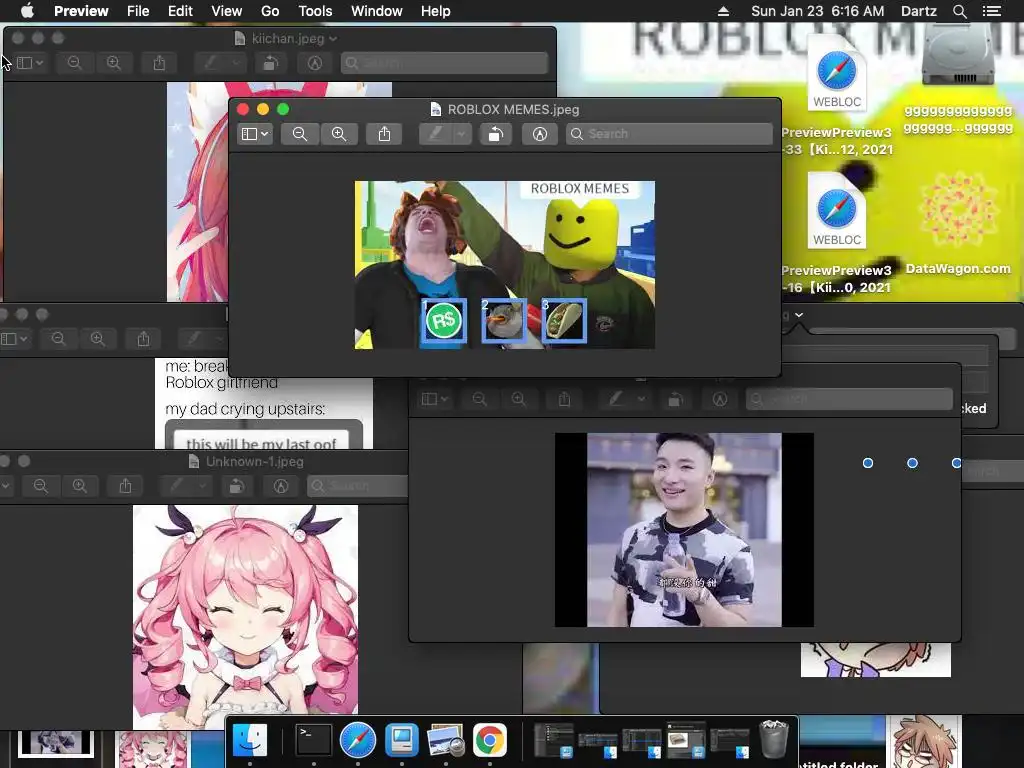Image resolution: width=1024 pixels, height=768 pixels.
Task: Zoom out in Unknown-1.jpeg window
Action: (x=40, y=486)
